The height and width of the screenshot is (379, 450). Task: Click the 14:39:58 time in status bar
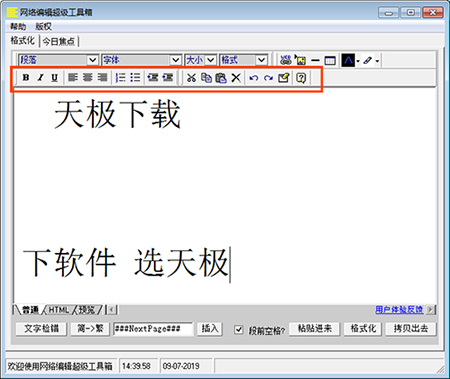[x=136, y=366]
